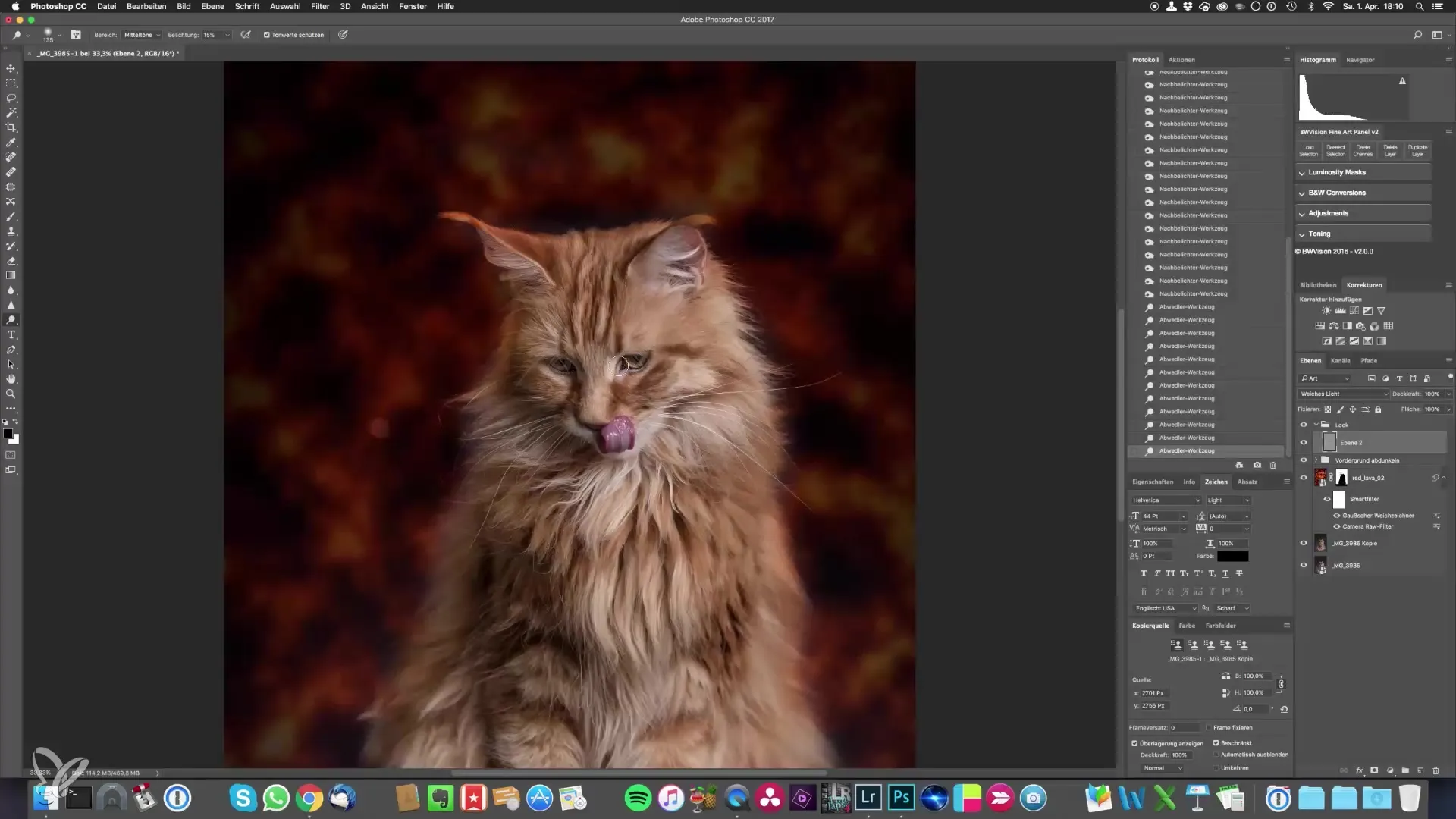Select the Clone Stamp tool
The image size is (1456, 819).
tap(11, 231)
